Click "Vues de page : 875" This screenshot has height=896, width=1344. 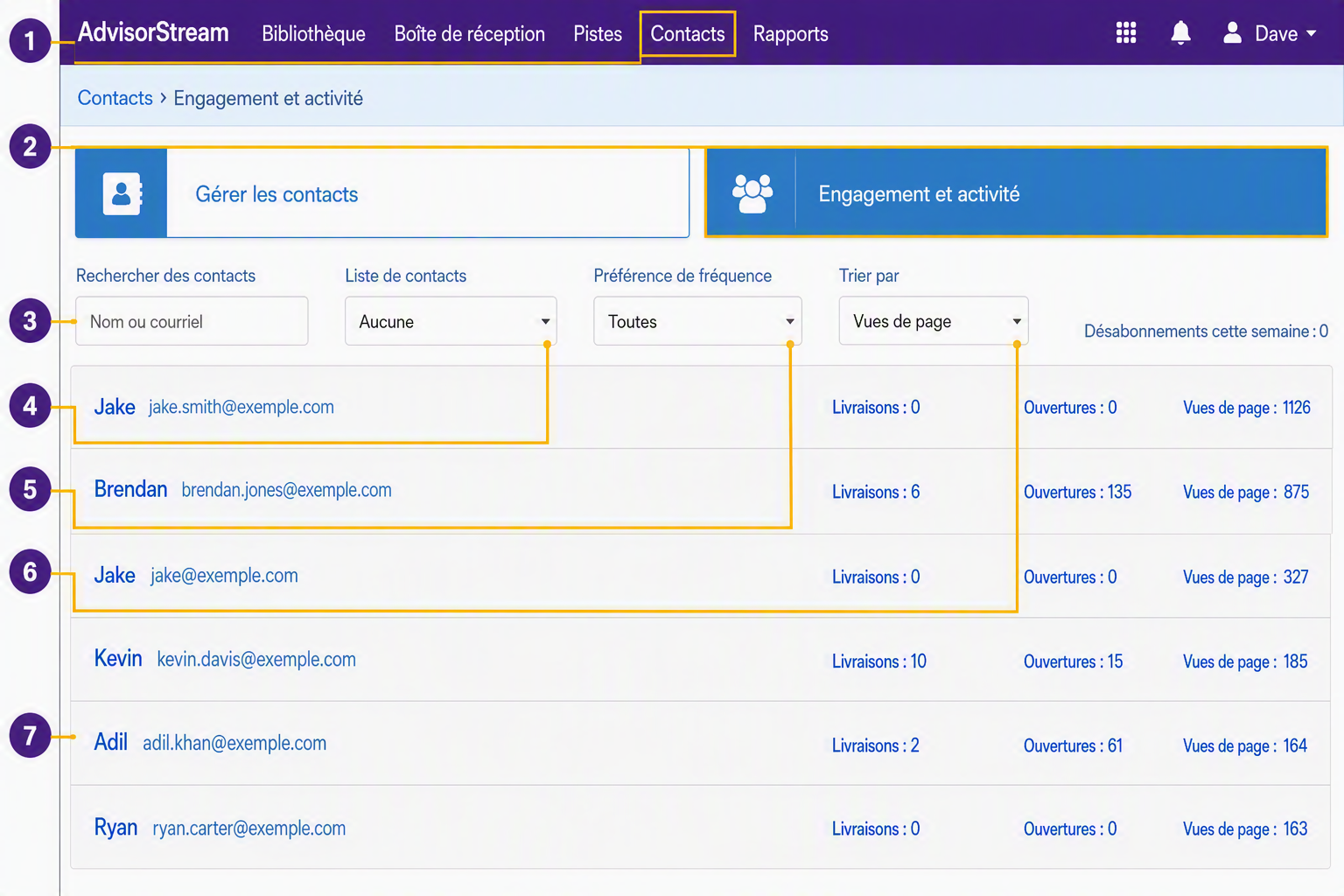[x=1246, y=492]
